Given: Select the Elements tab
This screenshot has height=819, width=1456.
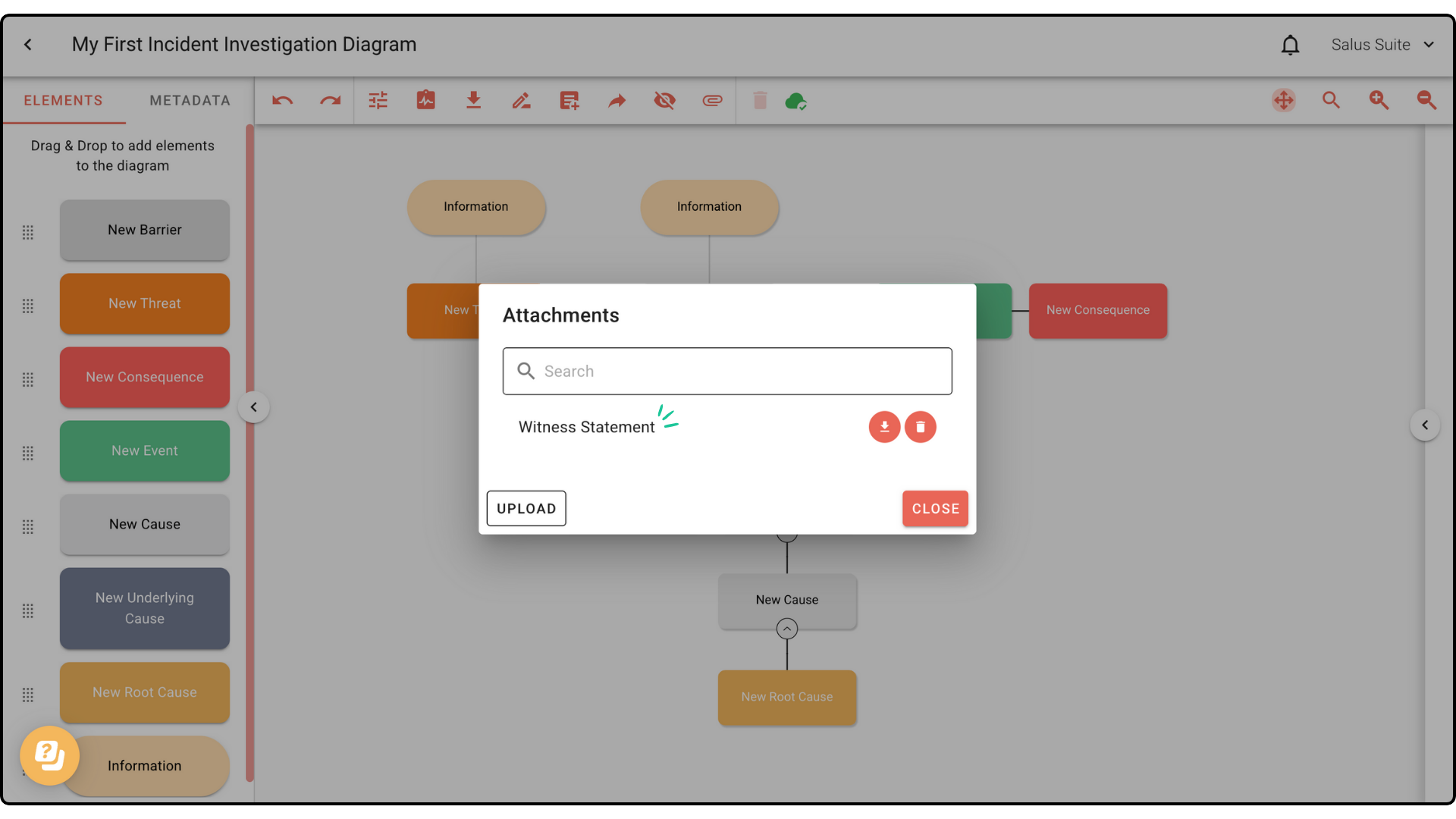Looking at the screenshot, I should (x=63, y=100).
